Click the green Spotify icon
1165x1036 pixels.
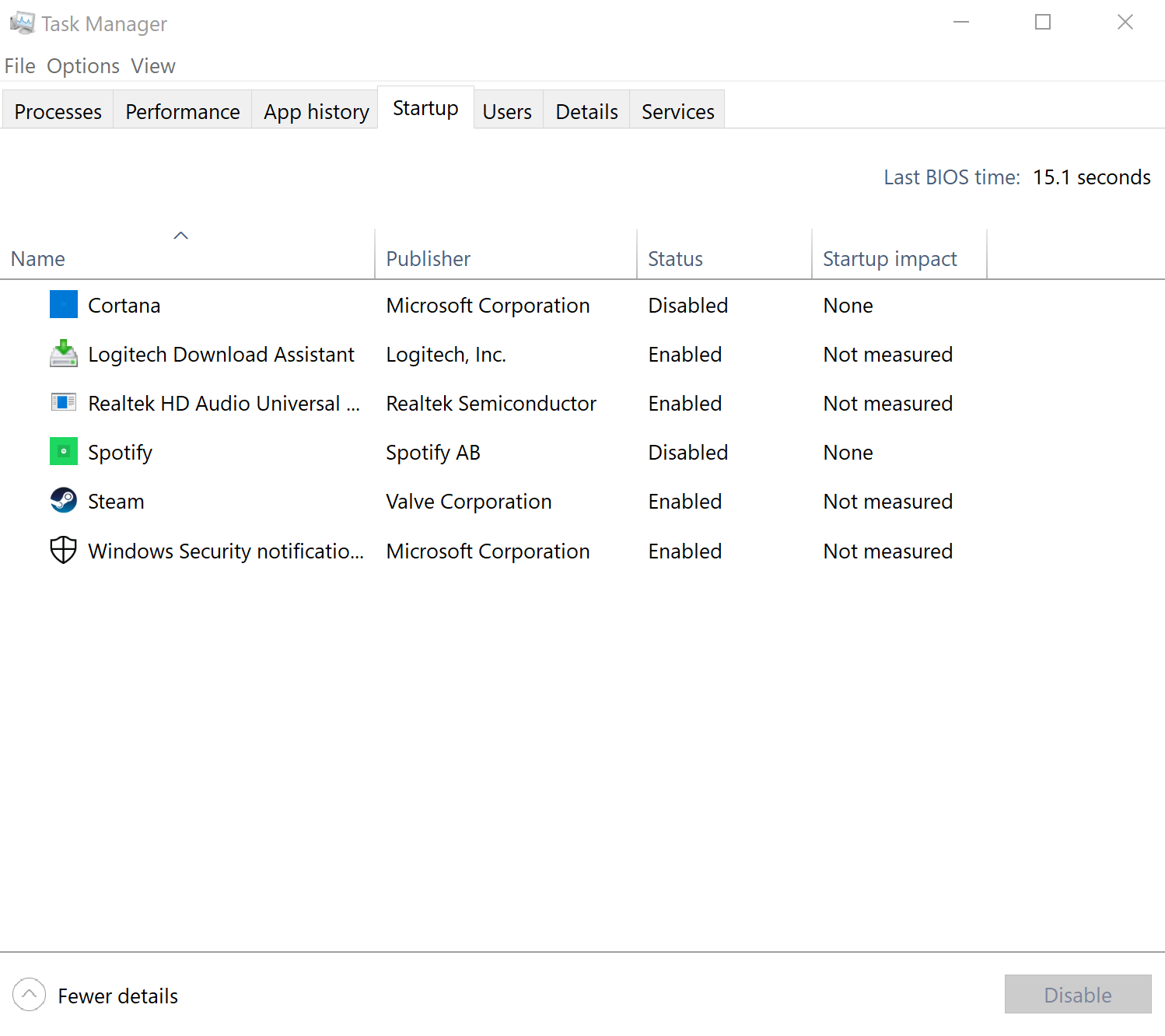coord(64,451)
